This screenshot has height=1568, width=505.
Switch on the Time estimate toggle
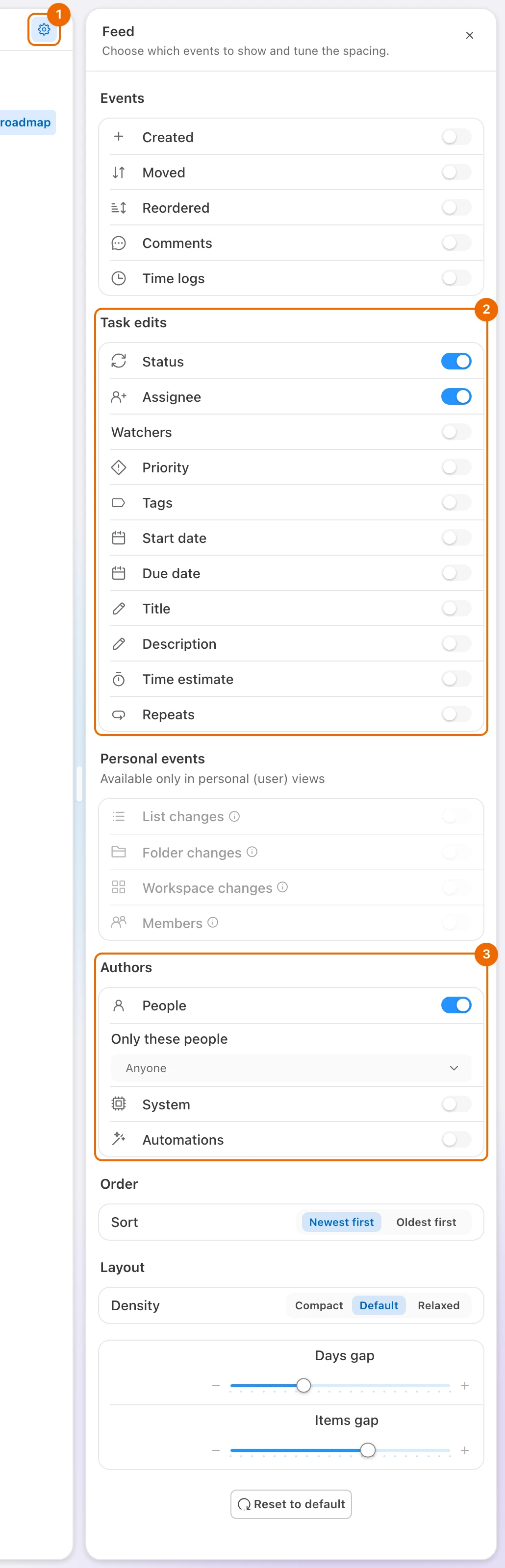point(456,679)
